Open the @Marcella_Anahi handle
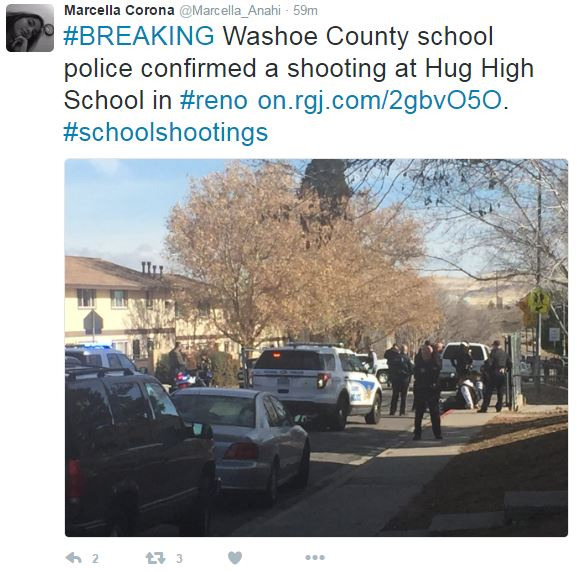Viewport: 577px width, 572px height. [x=230, y=11]
